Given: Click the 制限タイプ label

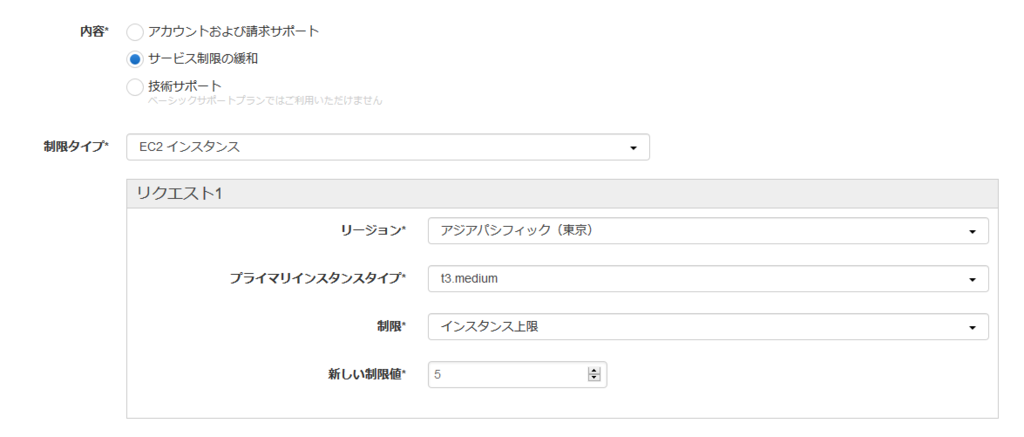Looking at the screenshot, I should pos(76,146).
